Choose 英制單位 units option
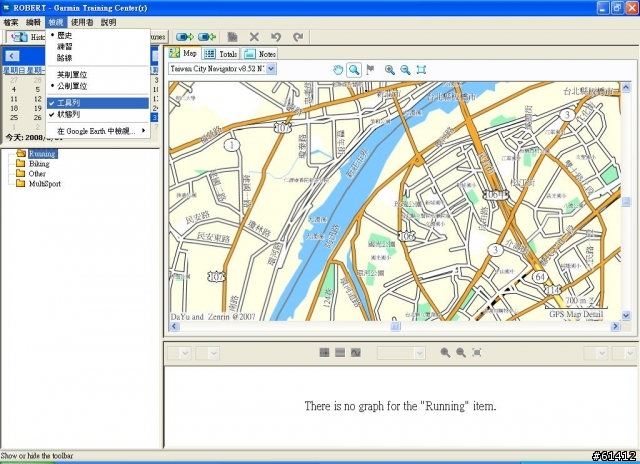Image resolution: width=640 pixels, height=464 pixels. [x=98, y=75]
